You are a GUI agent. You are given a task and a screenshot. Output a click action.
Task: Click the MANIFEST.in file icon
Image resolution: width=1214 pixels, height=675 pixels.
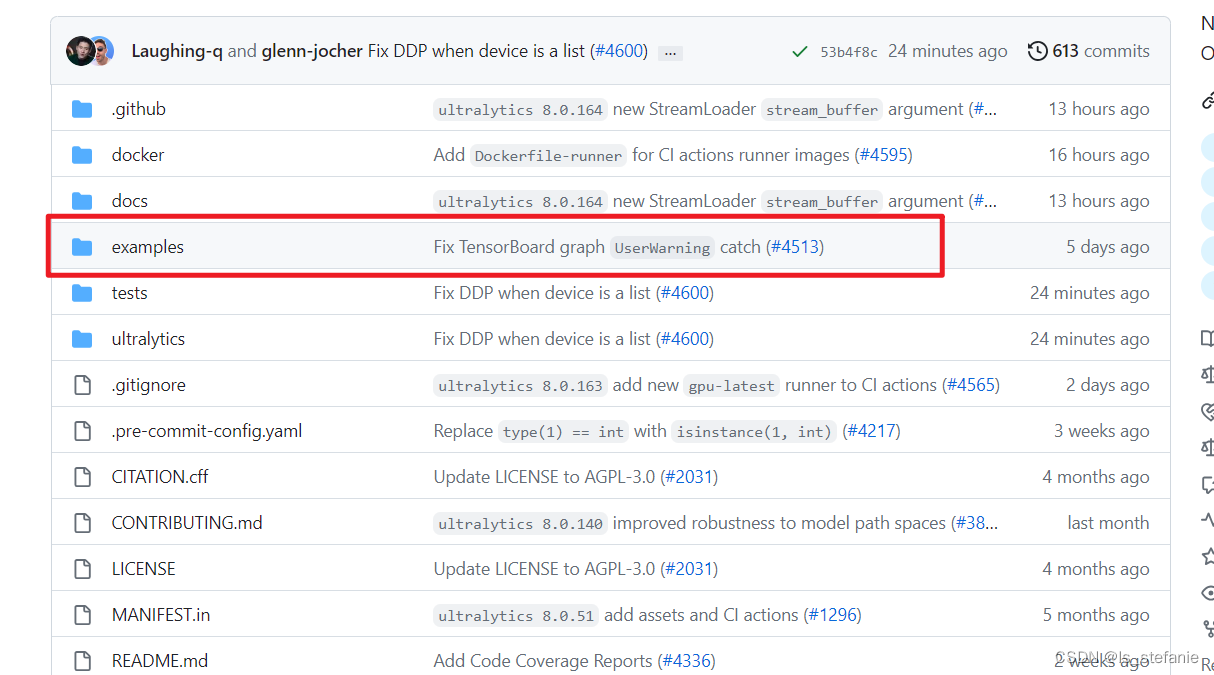point(82,615)
